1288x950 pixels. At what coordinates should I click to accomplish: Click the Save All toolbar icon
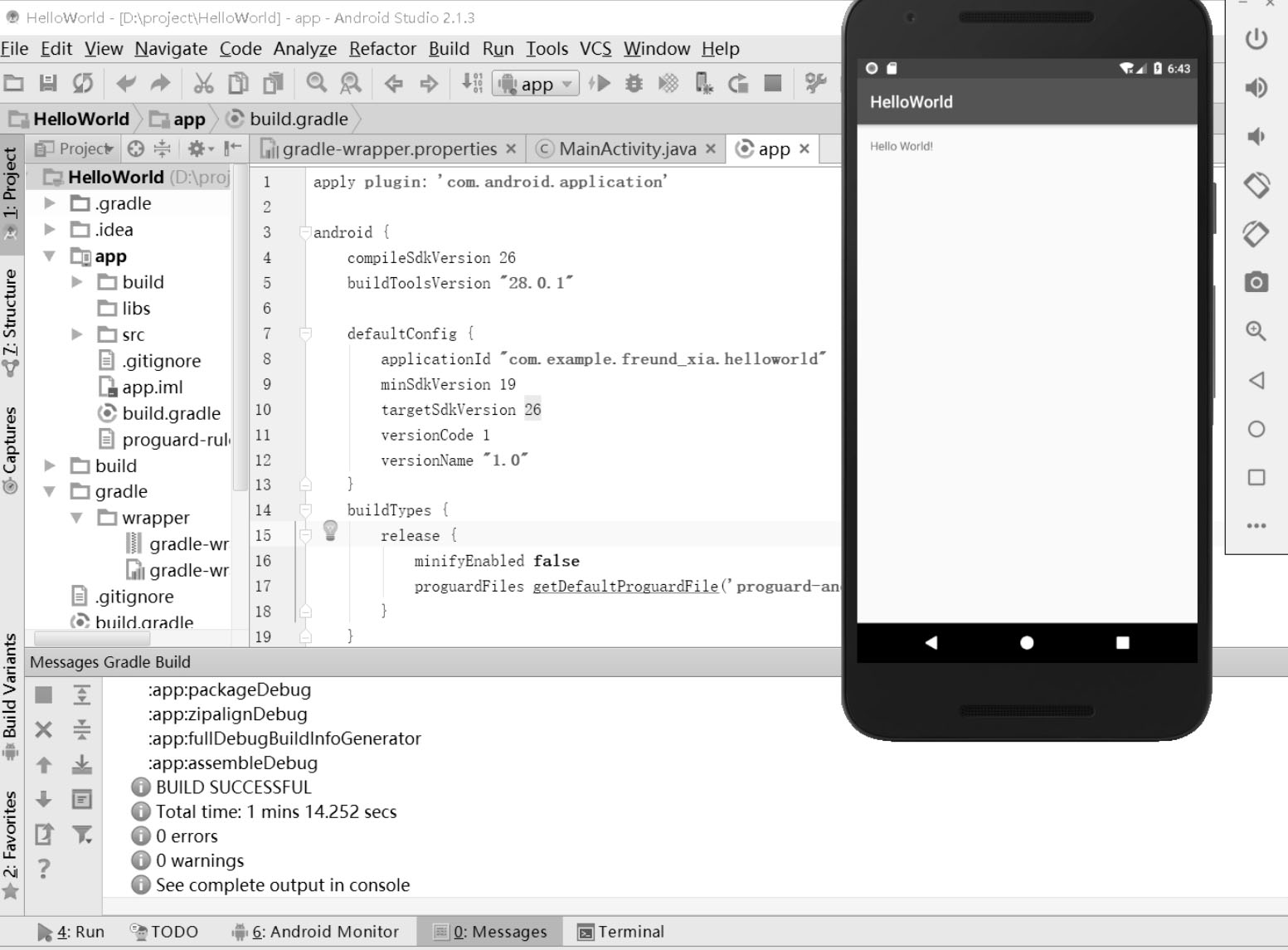tap(48, 83)
